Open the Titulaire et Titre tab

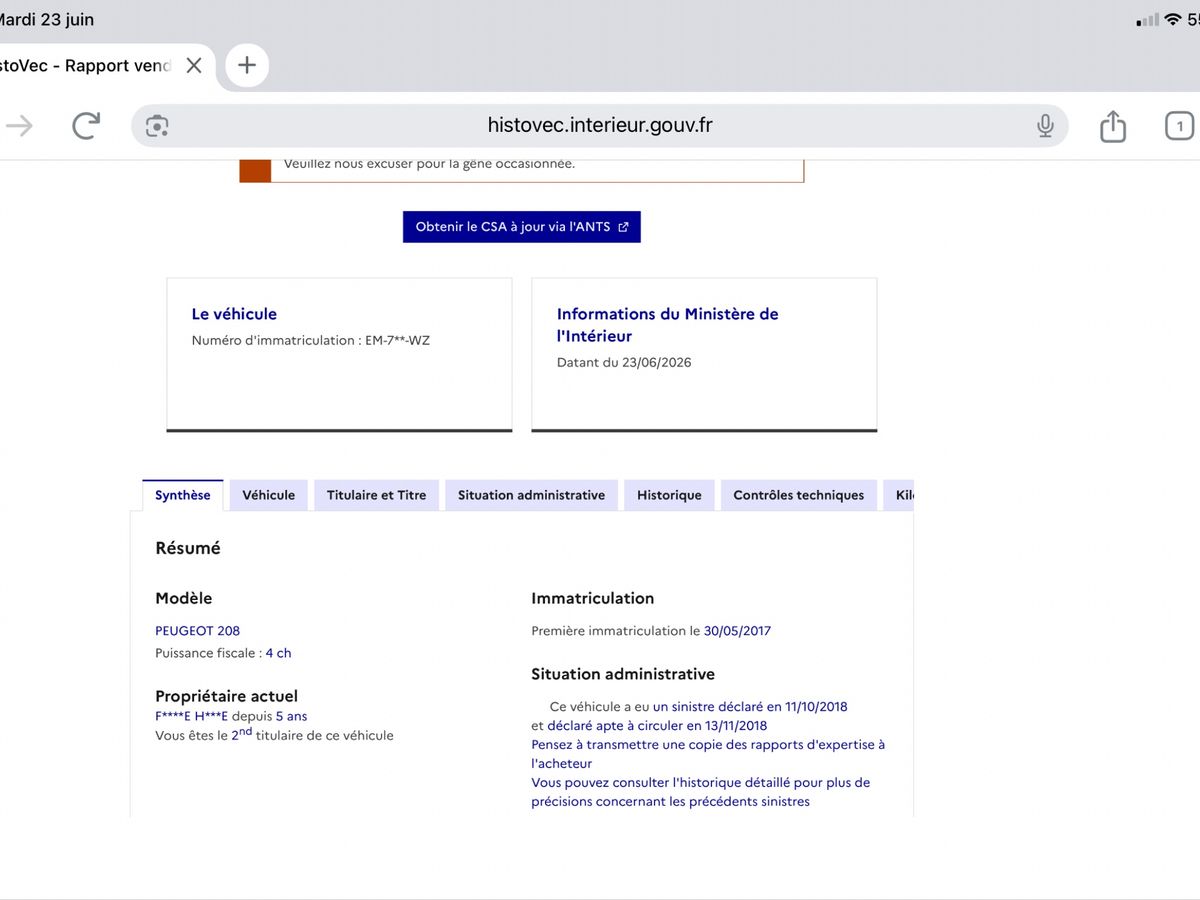376,495
